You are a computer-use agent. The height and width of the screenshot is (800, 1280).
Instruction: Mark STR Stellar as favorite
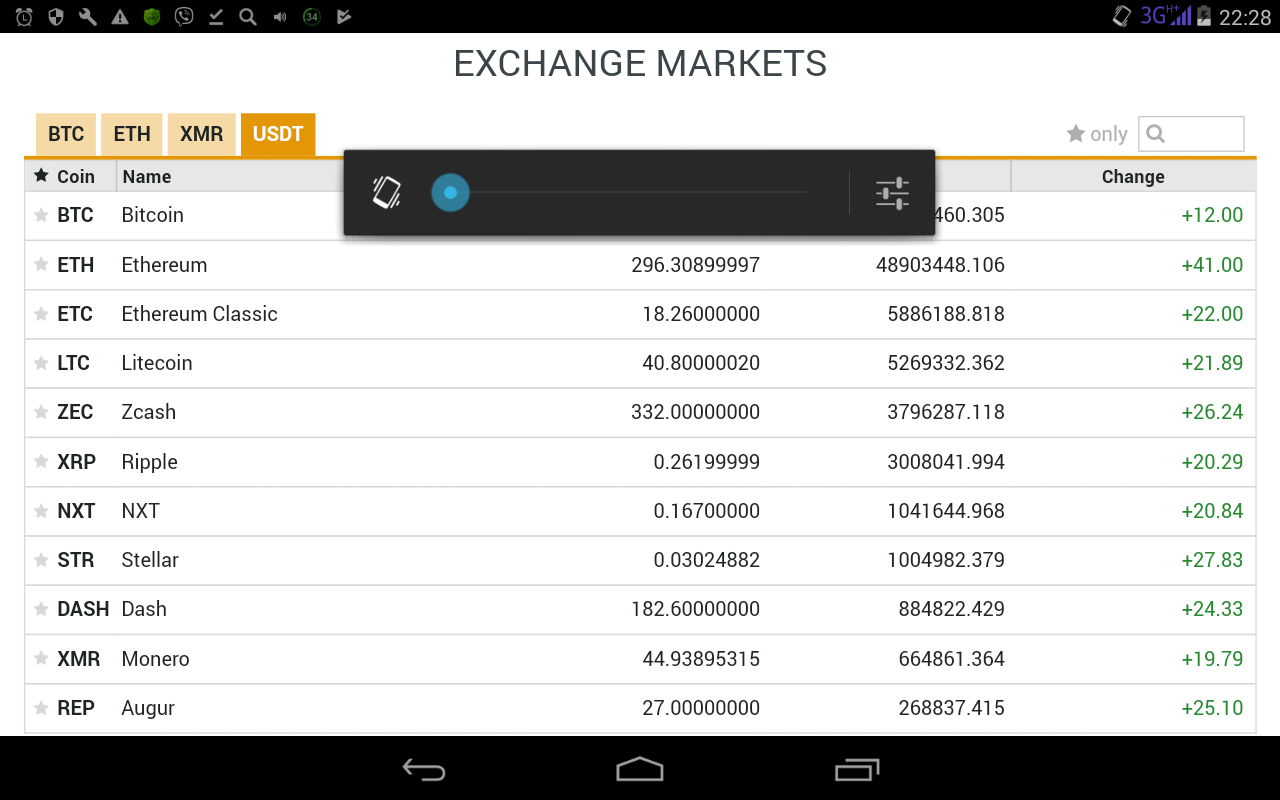coord(41,560)
